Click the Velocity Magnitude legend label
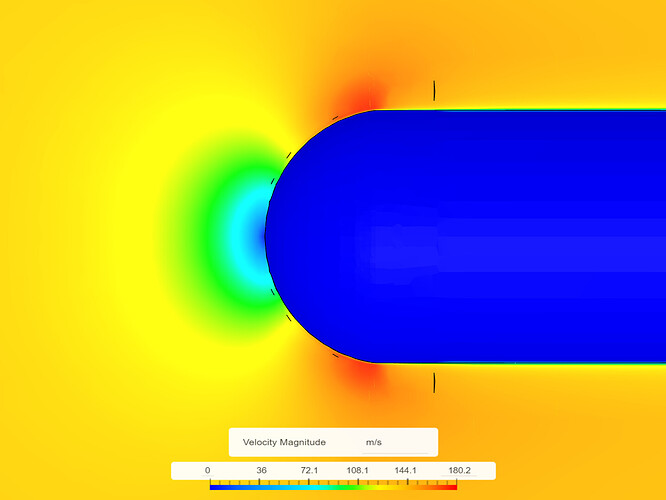The height and width of the screenshot is (500, 666). (x=284, y=442)
